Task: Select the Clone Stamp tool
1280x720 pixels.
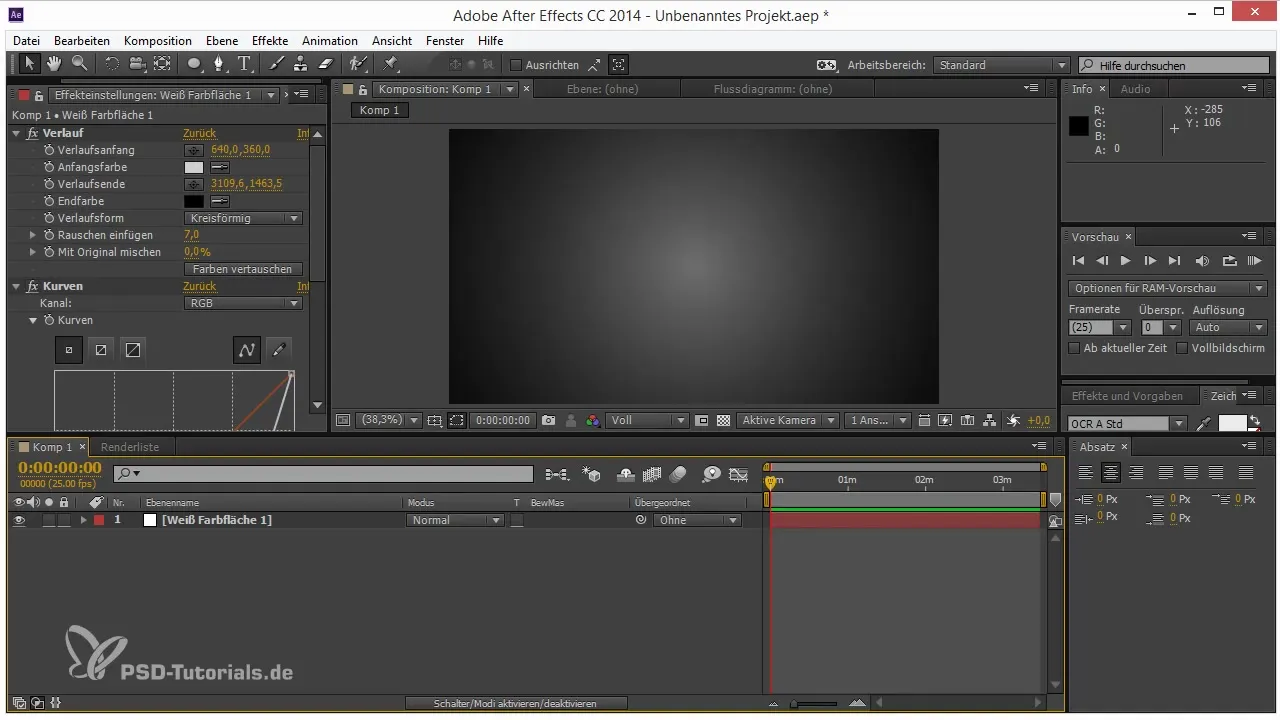Action: click(x=299, y=64)
